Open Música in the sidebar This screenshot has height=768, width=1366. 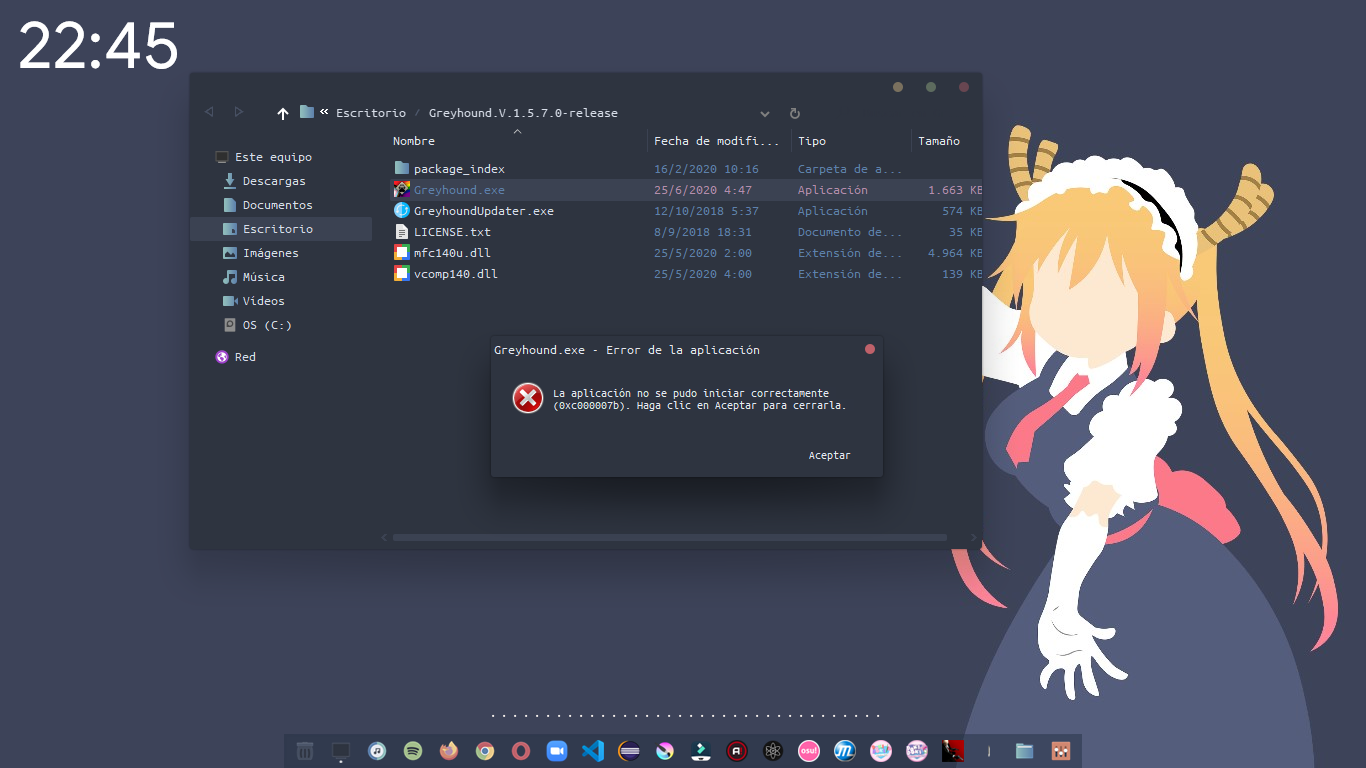[x=264, y=277]
